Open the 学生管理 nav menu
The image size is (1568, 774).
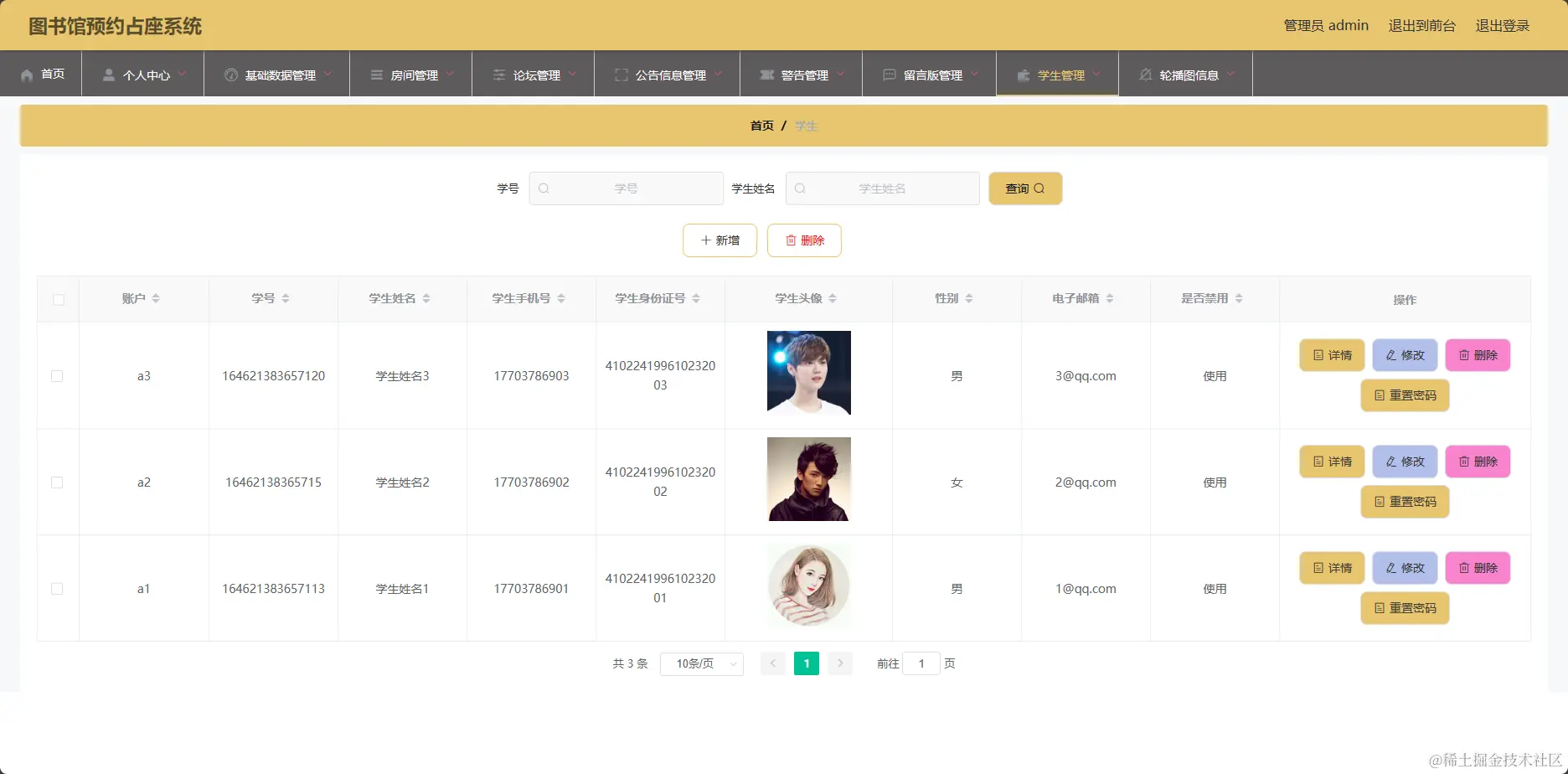1057,74
